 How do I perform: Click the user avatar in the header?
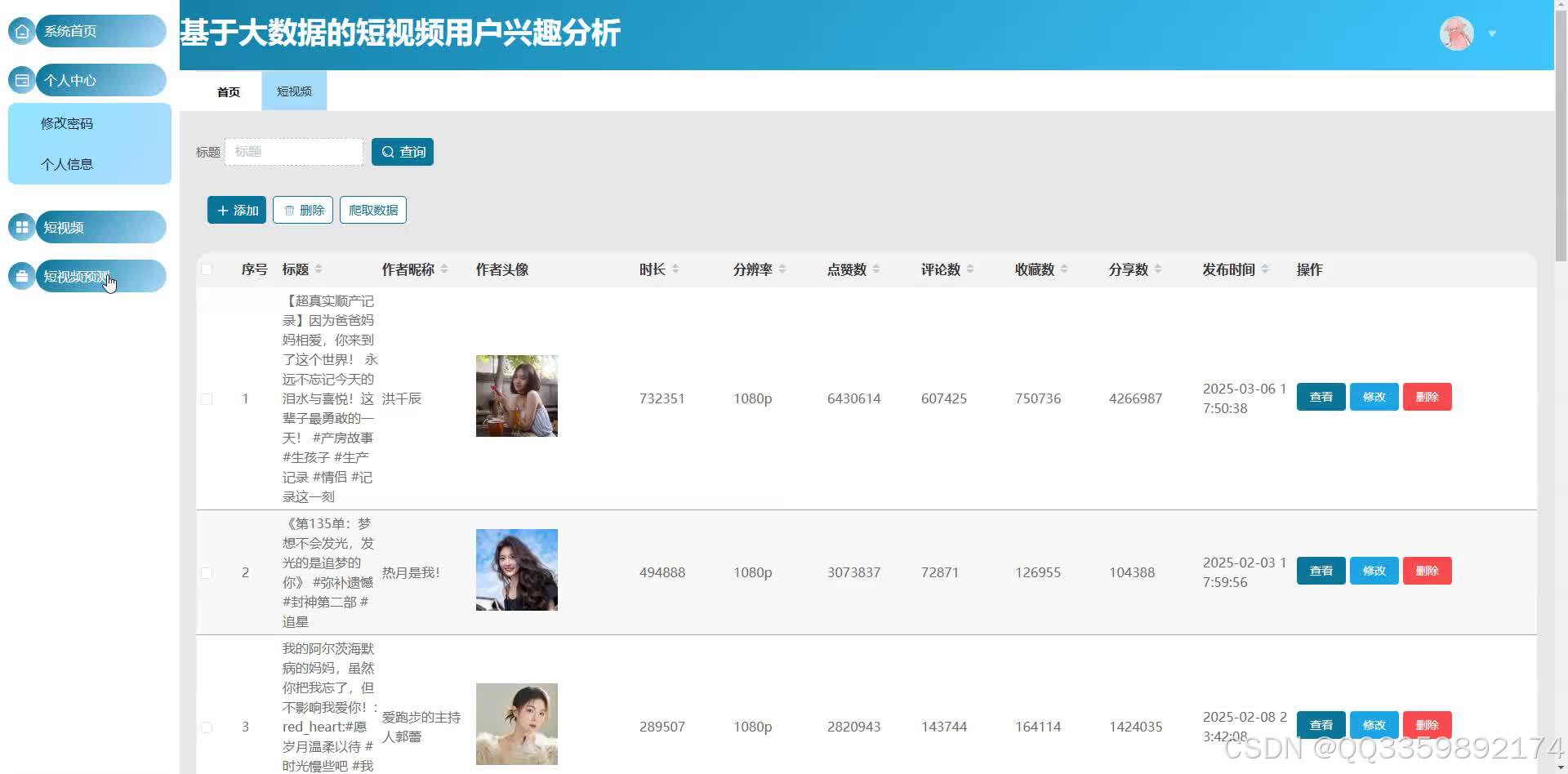click(x=1456, y=33)
